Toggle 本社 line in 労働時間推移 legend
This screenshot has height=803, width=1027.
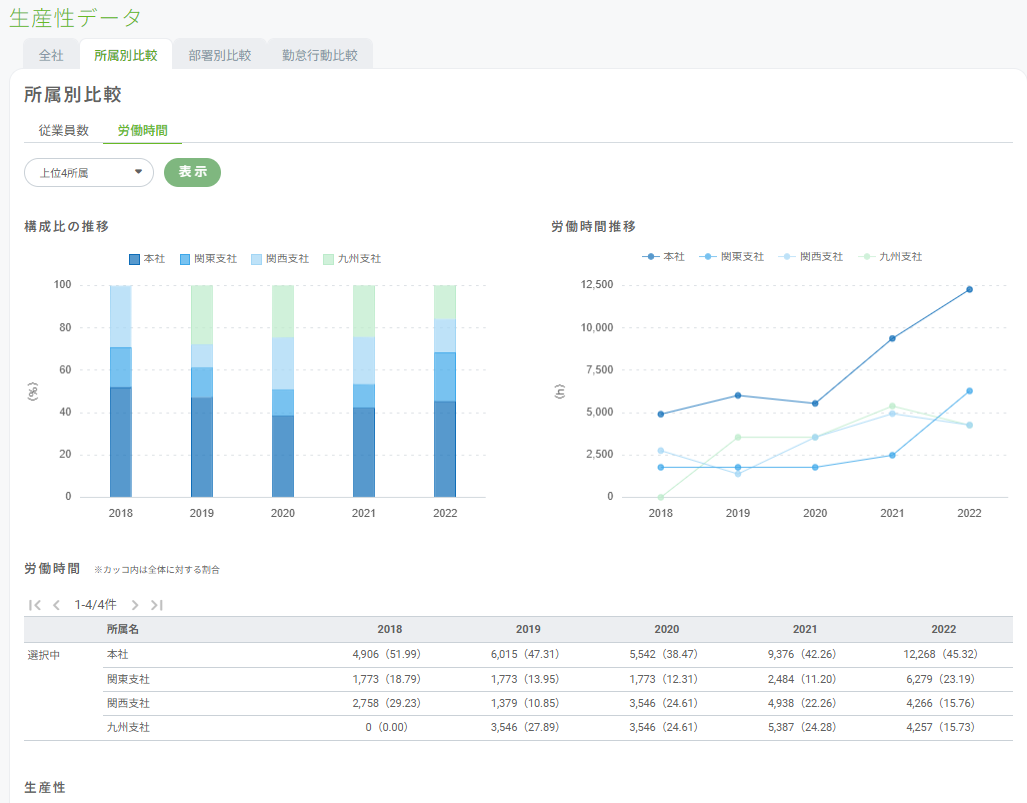pyautogui.click(x=663, y=257)
